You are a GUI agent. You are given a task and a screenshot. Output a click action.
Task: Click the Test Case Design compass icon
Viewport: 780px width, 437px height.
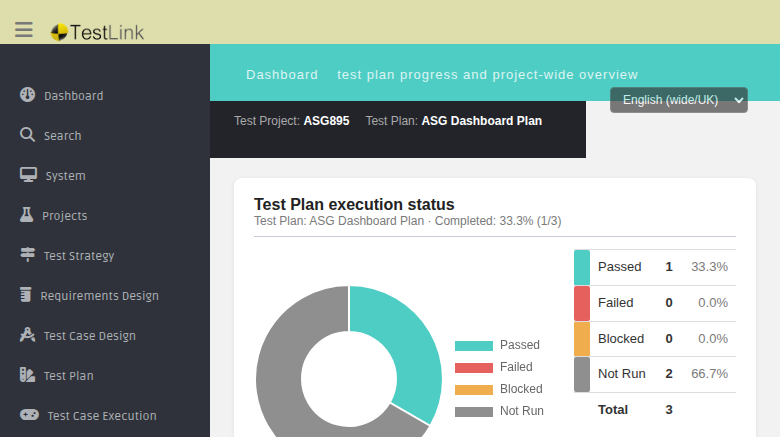27,335
